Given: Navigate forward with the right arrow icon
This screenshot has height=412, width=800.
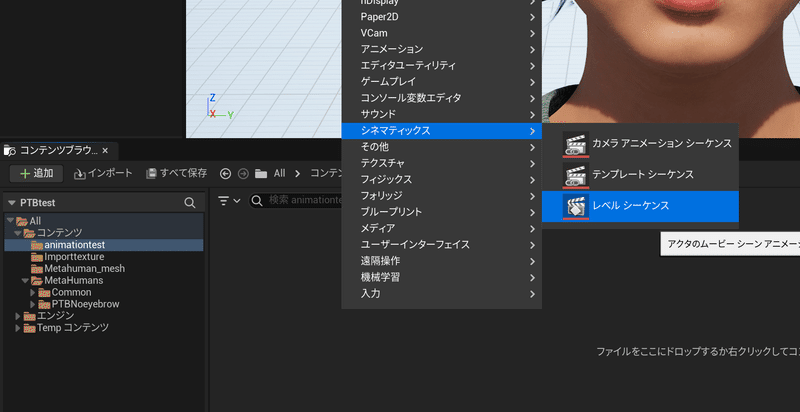Looking at the screenshot, I should pos(243,174).
